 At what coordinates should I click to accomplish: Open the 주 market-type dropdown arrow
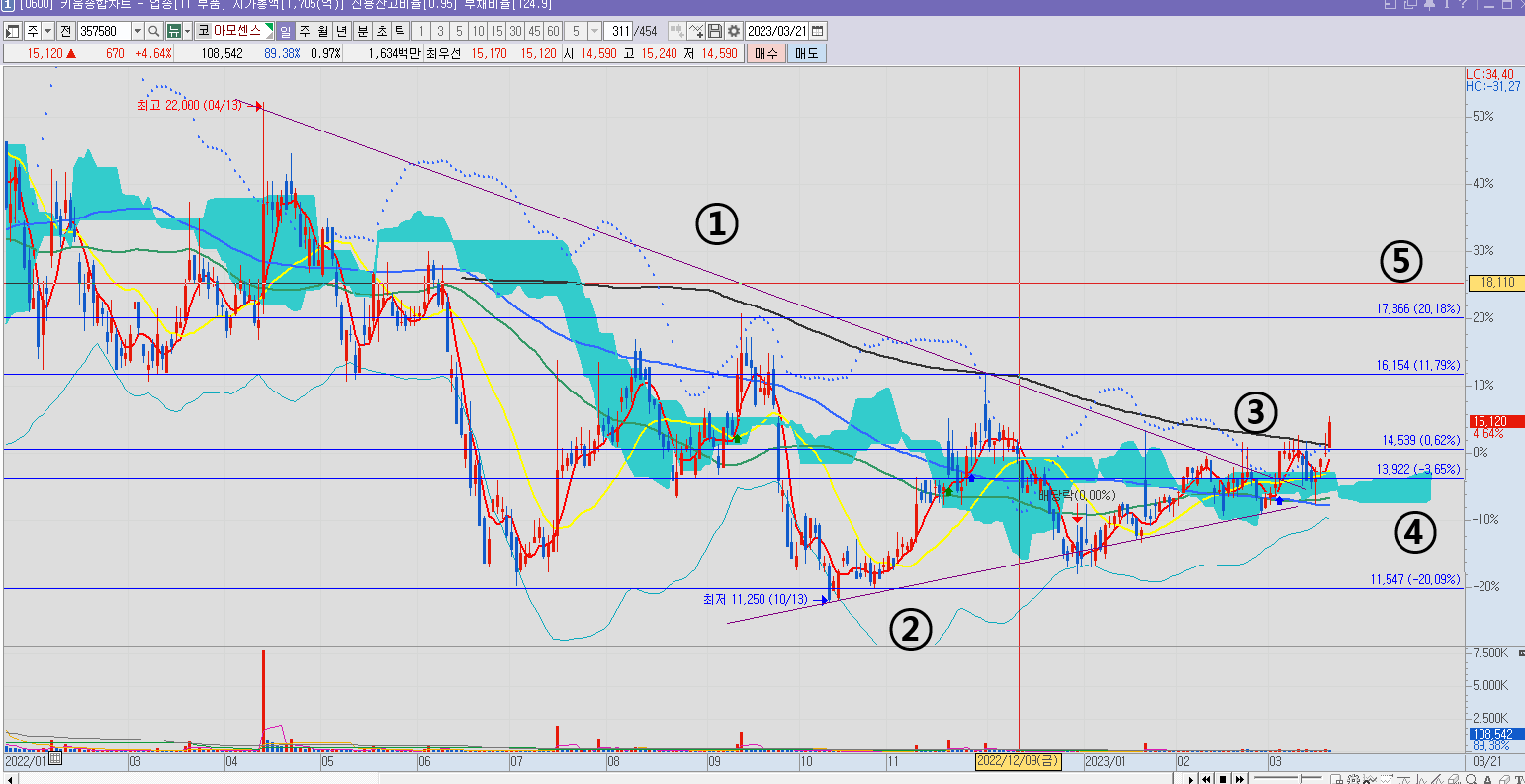click(47, 31)
